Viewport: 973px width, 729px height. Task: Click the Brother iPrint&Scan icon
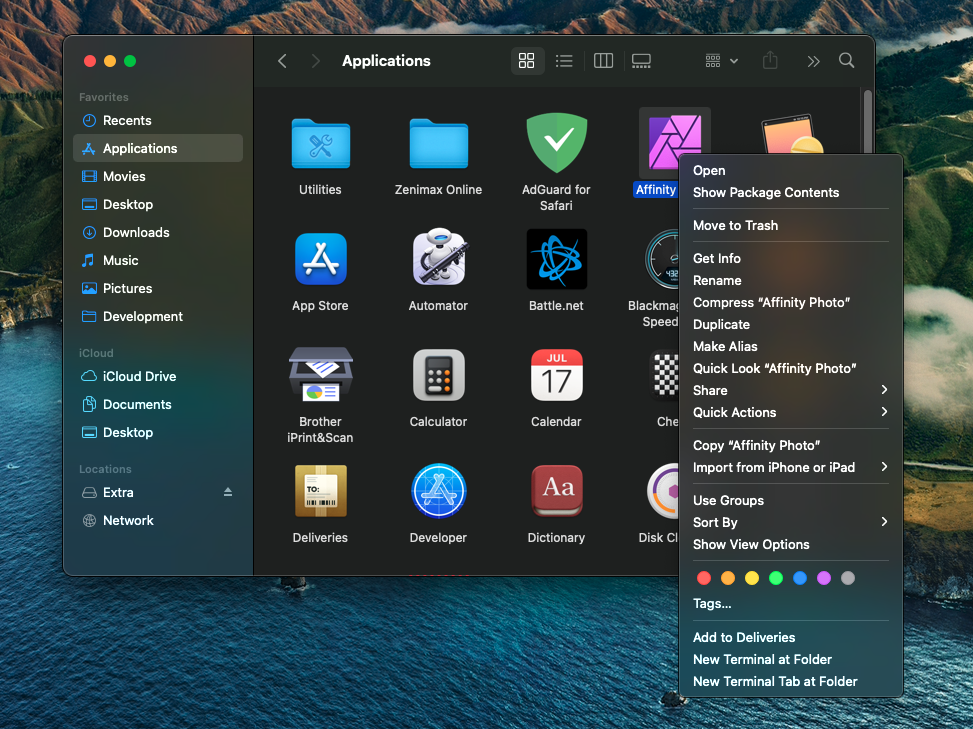[320, 376]
